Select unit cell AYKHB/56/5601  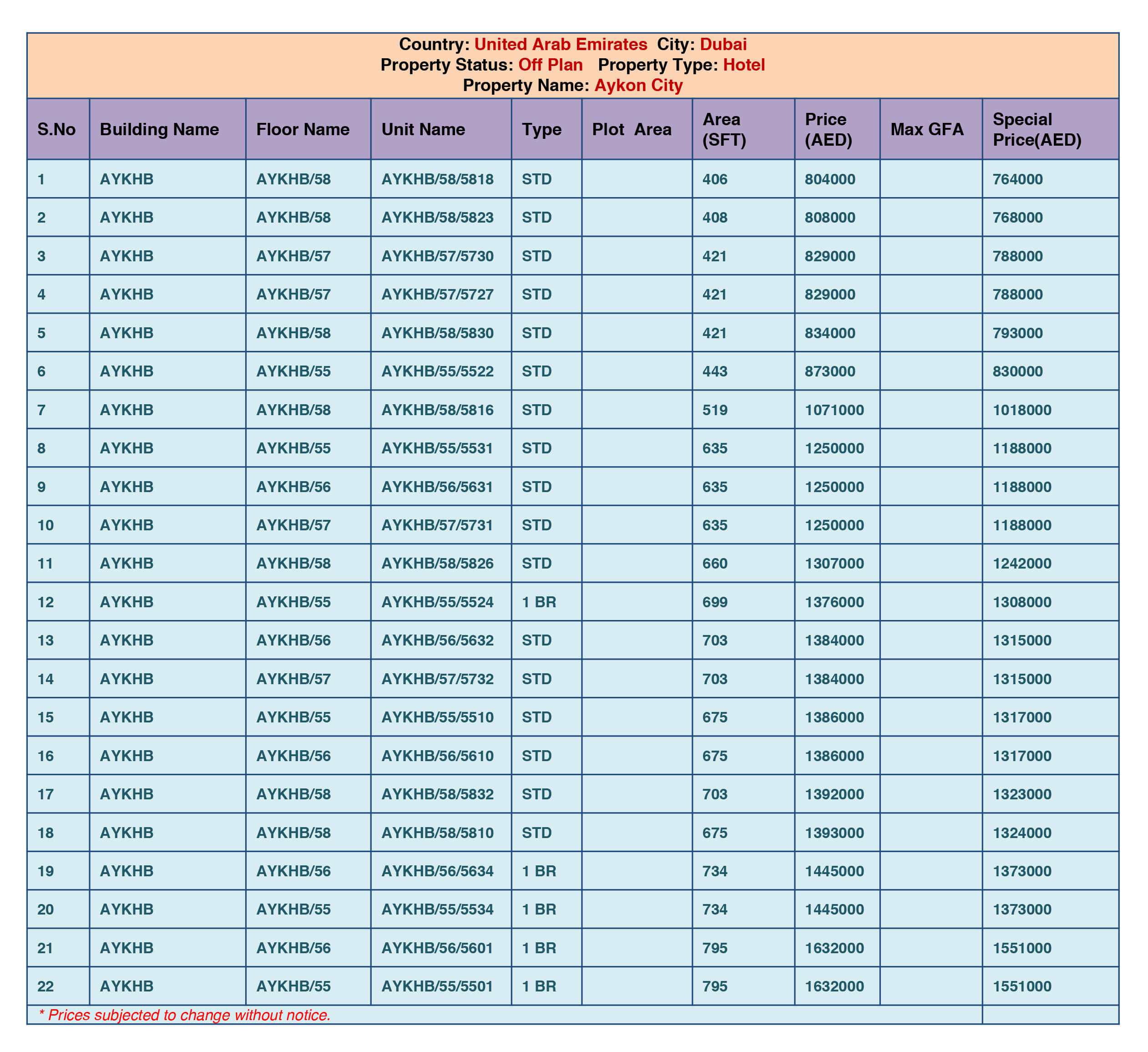(x=441, y=948)
